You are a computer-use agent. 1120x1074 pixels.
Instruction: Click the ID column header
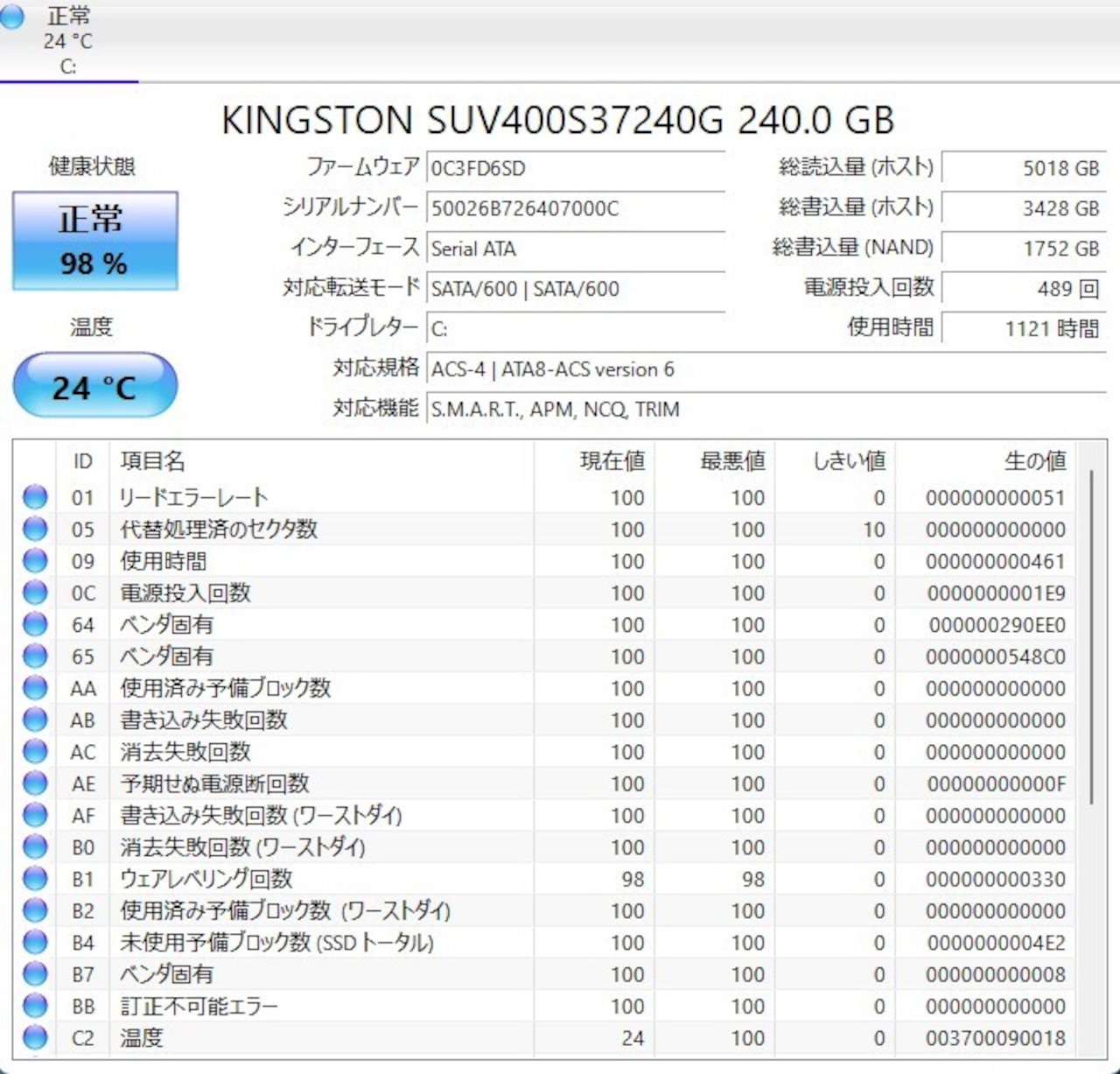pyautogui.click(x=83, y=461)
